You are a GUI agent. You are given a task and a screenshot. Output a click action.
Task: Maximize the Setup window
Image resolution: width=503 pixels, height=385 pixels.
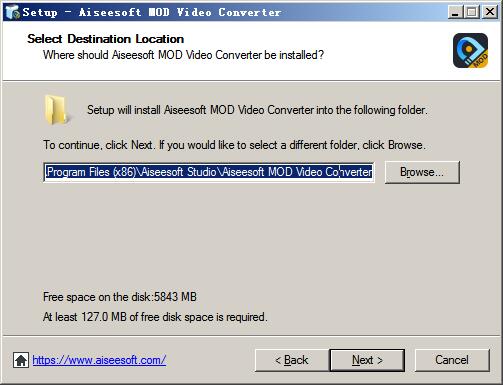click(472, 12)
